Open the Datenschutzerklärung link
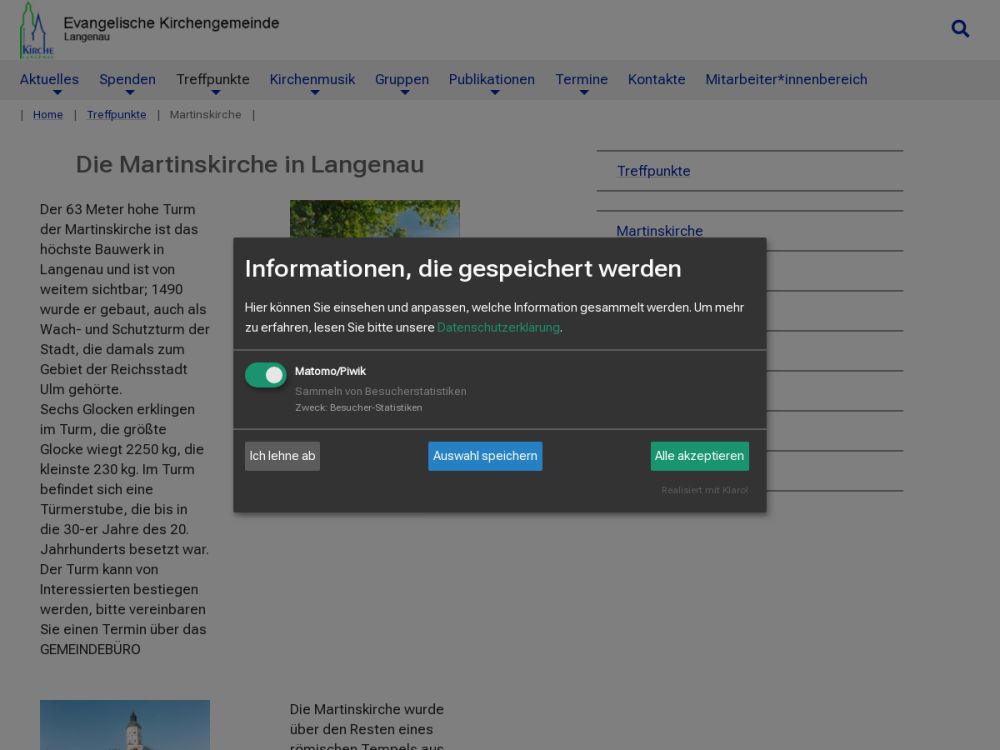The width and height of the screenshot is (1000, 750). pos(498,327)
